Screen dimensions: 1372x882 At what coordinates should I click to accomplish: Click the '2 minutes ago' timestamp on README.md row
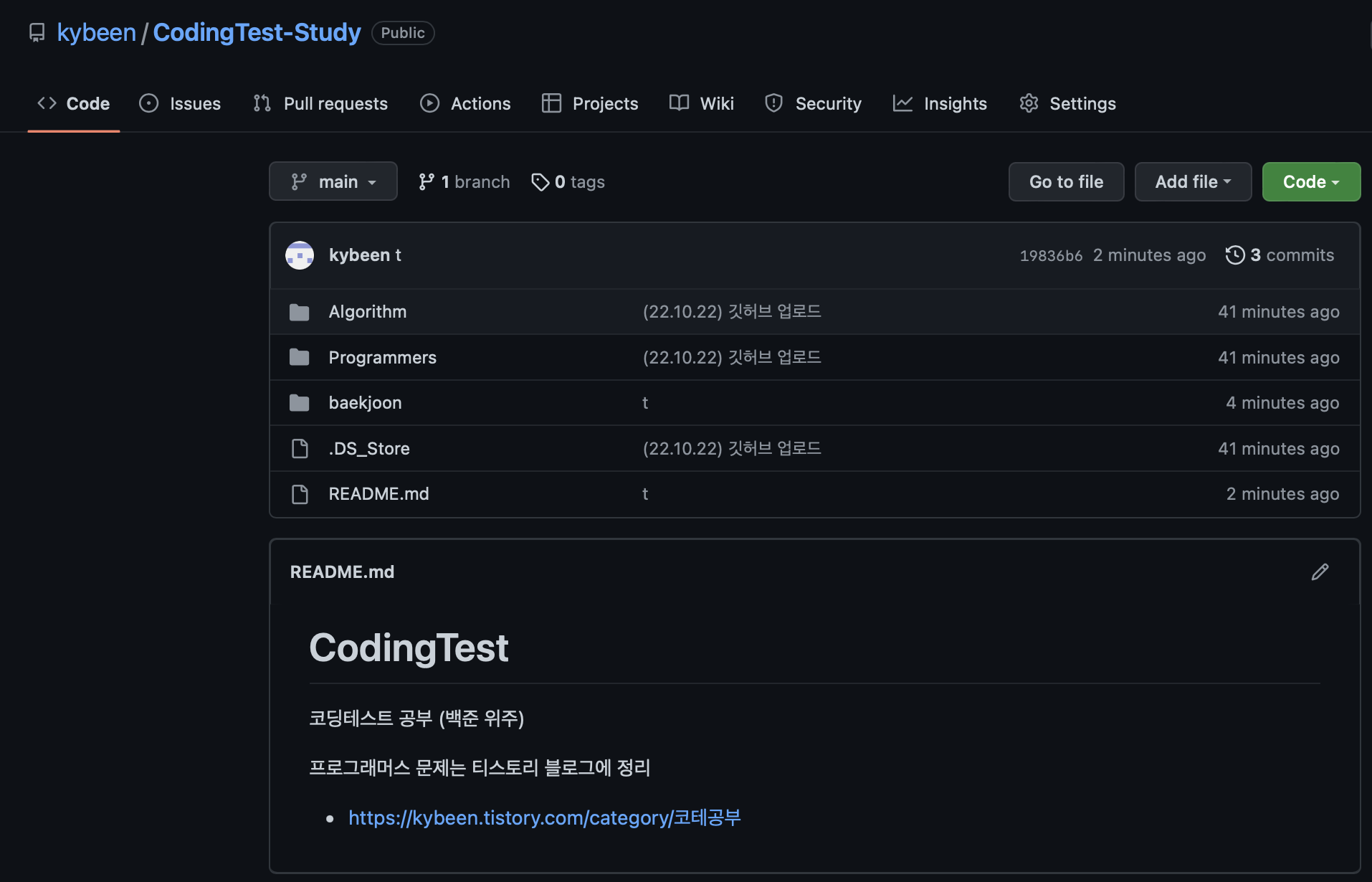pos(1282,494)
